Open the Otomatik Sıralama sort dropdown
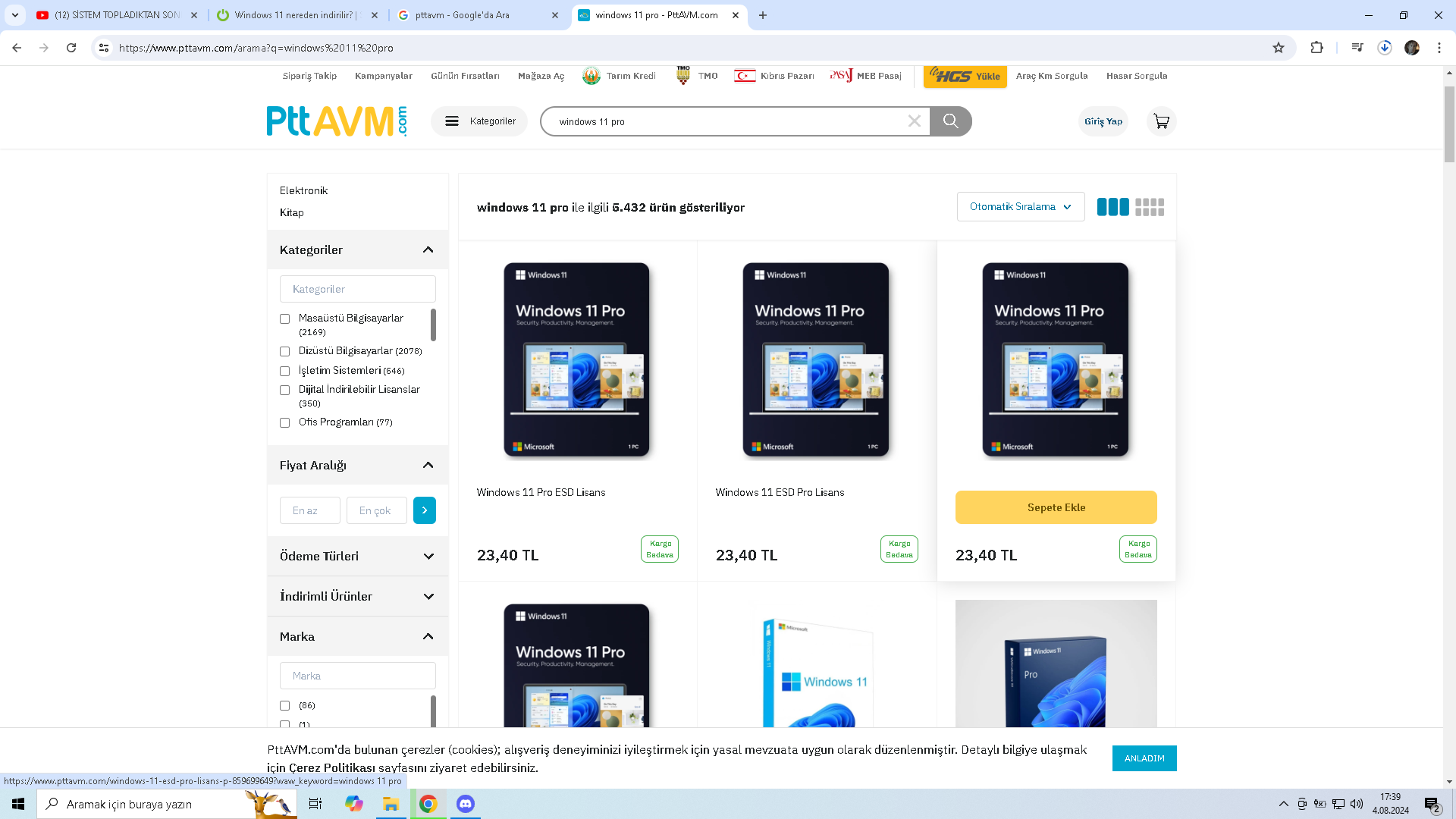 1020,207
